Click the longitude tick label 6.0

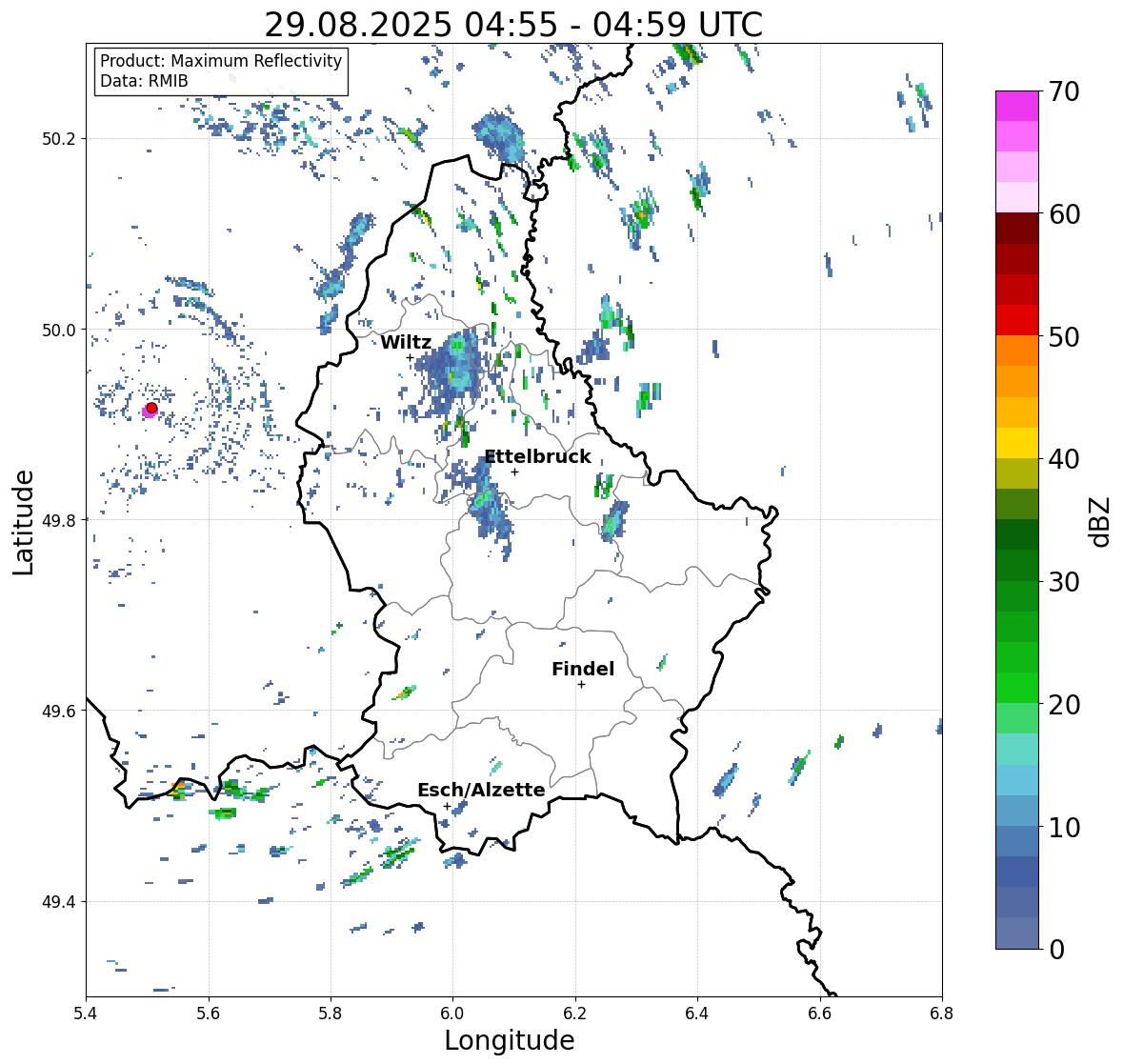pyautogui.click(x=452, y=1014)
